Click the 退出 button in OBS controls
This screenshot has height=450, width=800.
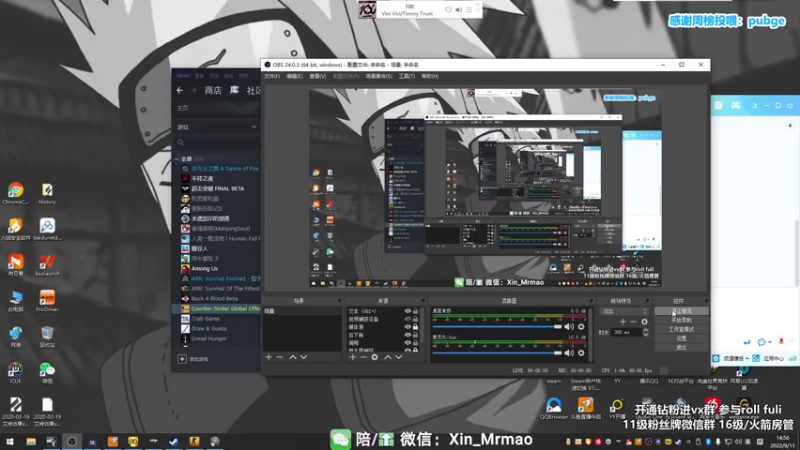click(681, 347)
